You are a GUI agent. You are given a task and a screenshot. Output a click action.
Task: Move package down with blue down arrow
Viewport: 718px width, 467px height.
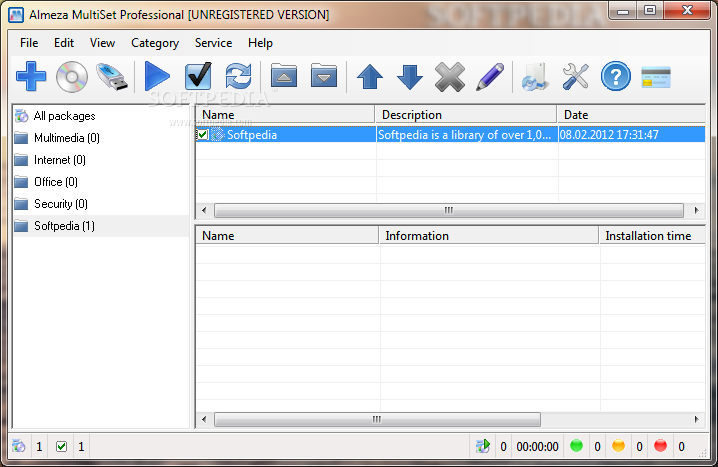coord(410,76)
